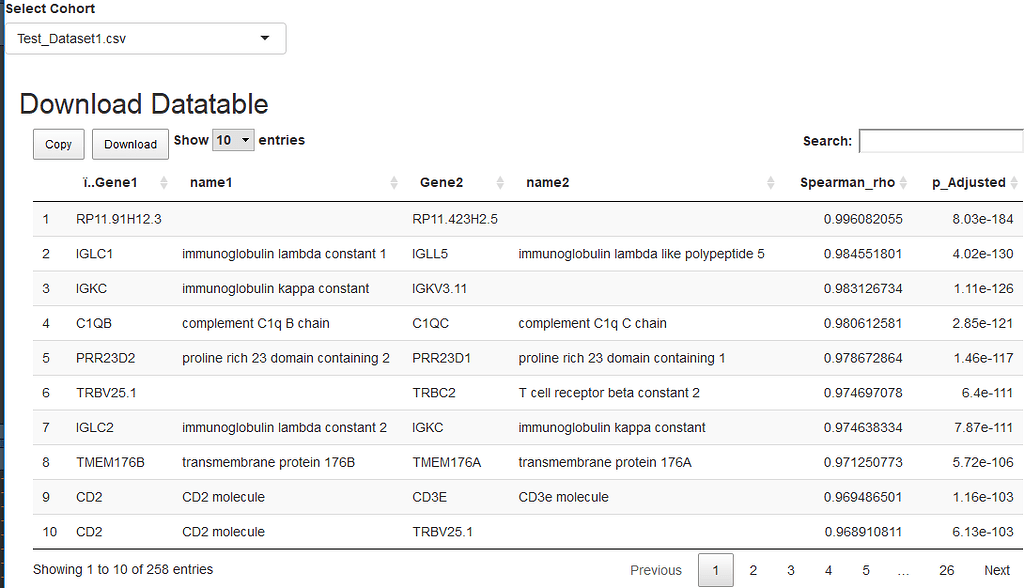Go to page 2 of the table

click(x=753, y=570)
